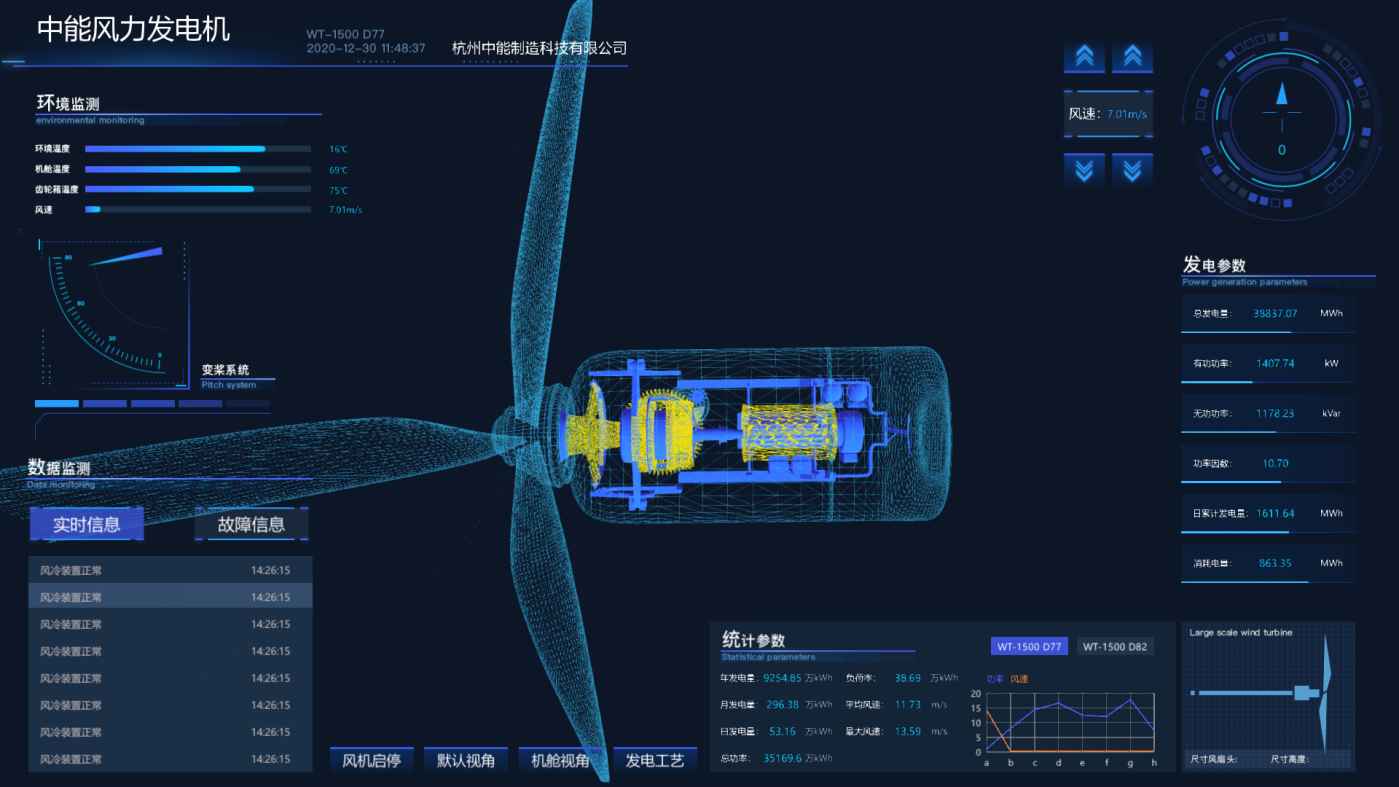Click the left double-up arrow above 风速
Viewport: 1399px width, 787px height.
point(1084,57)
